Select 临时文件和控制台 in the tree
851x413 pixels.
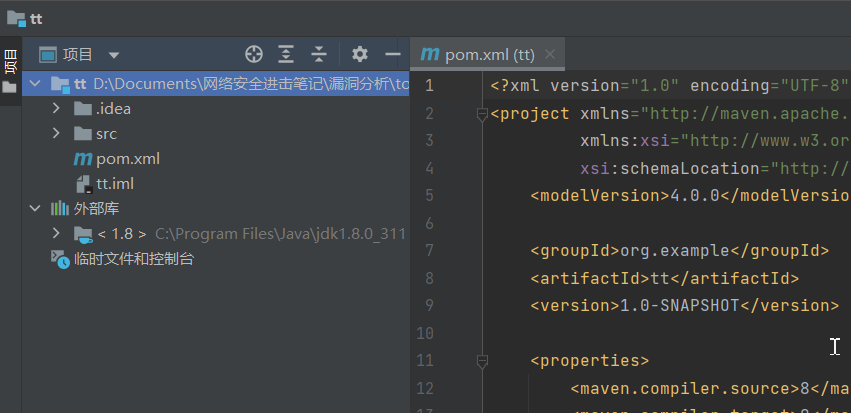tap(134, 259)
